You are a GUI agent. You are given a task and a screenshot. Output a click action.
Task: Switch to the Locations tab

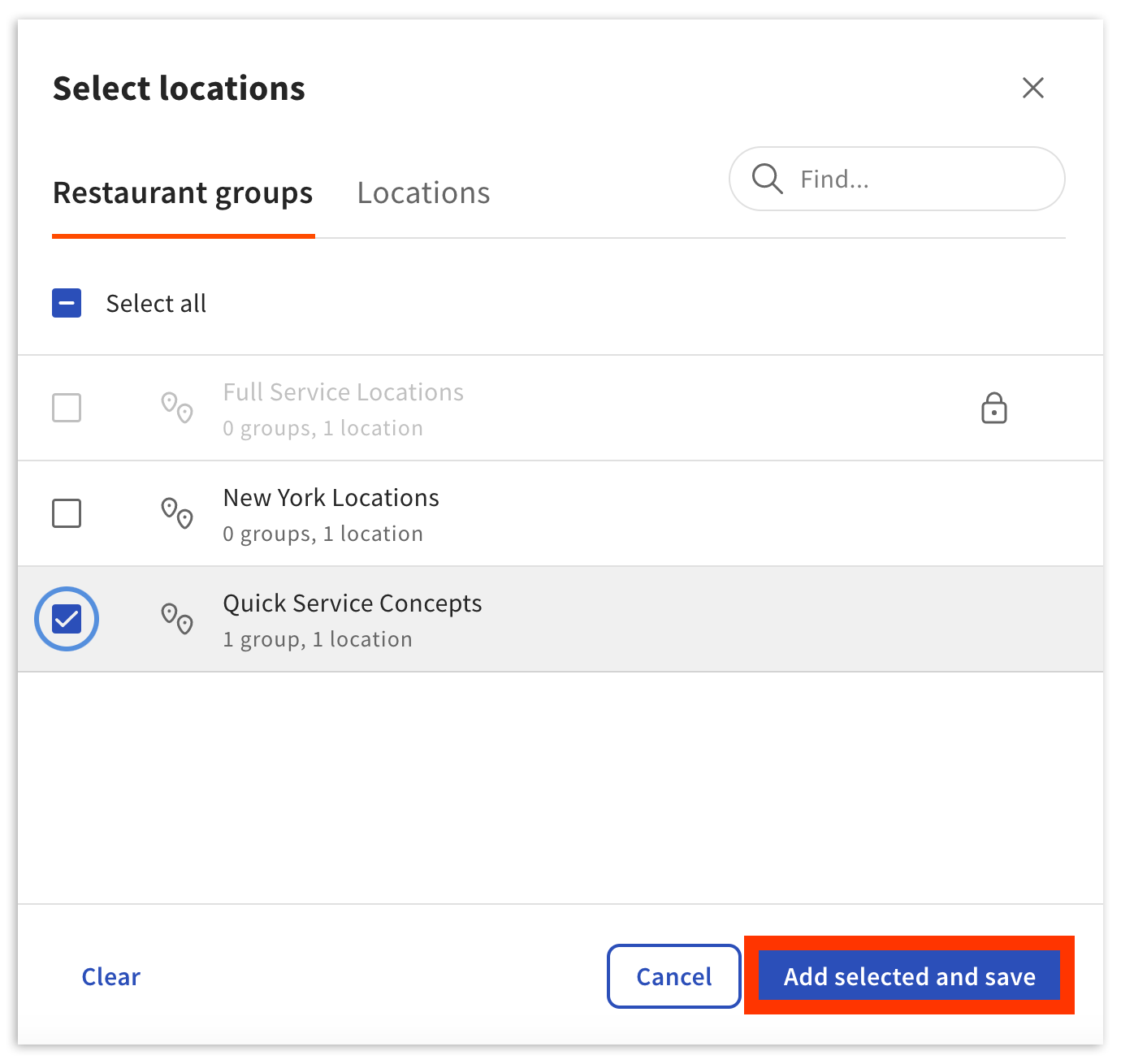point(422,192)
